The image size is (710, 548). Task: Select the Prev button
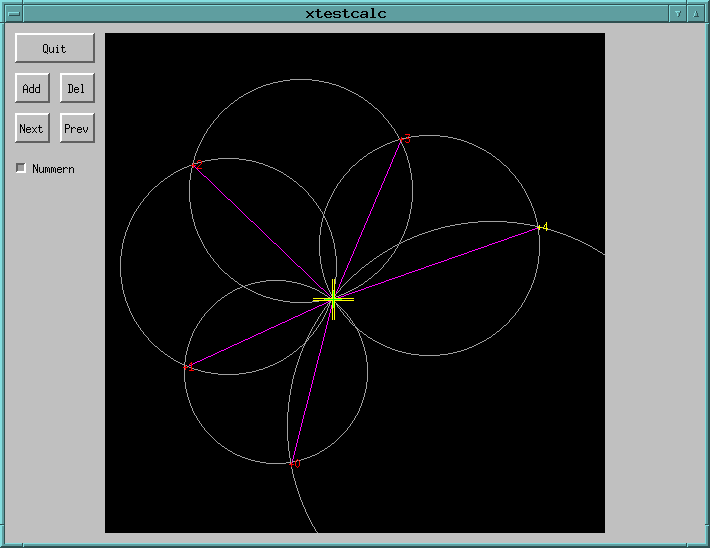click(77, 128)
